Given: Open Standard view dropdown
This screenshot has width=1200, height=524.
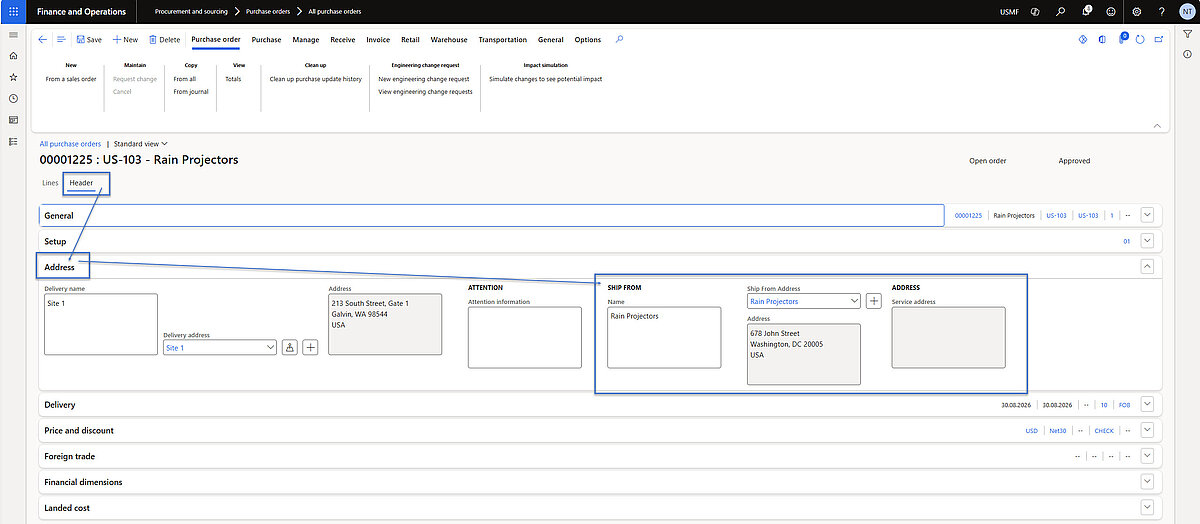Looking at the screenshot, I should (141, 144).
